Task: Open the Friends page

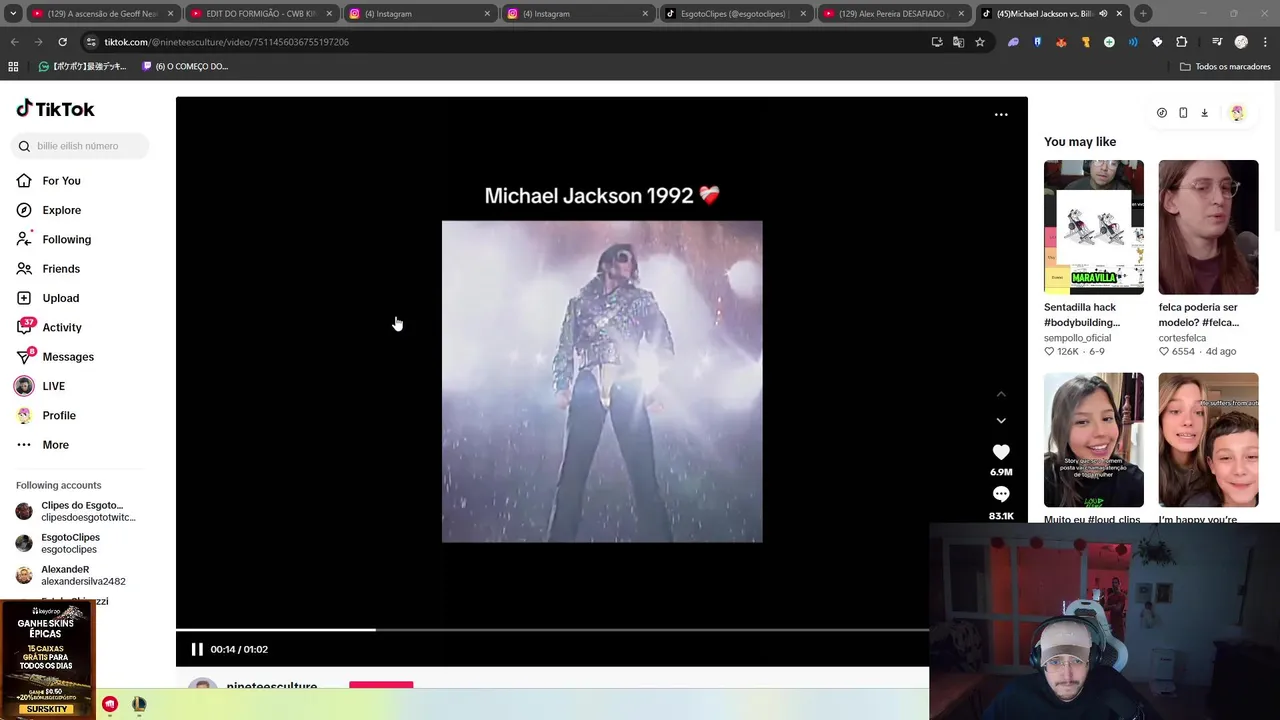Action: 61,269
